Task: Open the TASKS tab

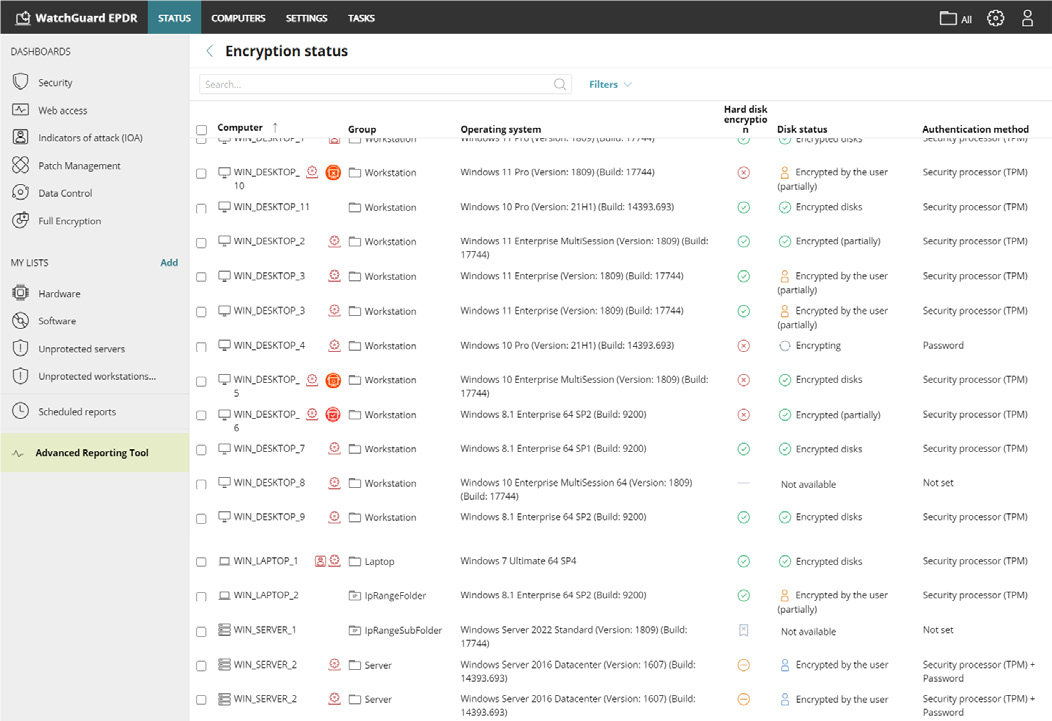Action: (x=361, y=18)
